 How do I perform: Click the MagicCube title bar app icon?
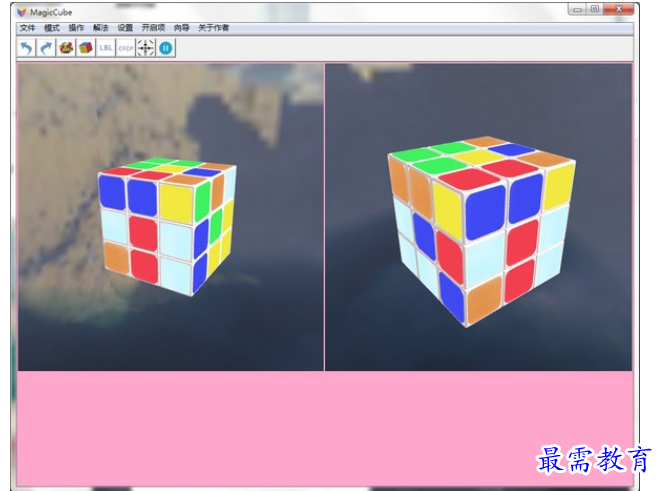(x=21, y=12)
